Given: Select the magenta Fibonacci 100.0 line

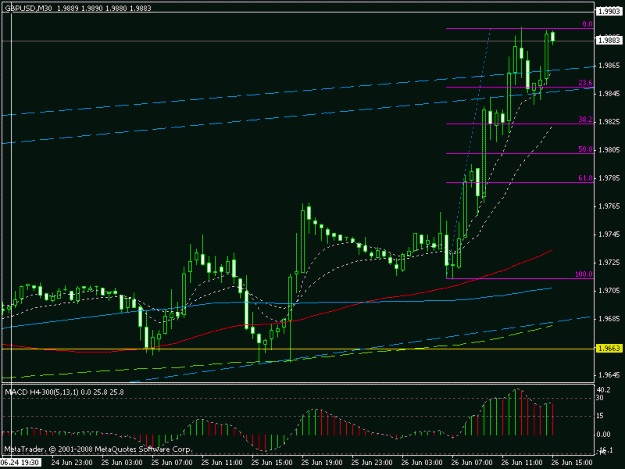Looking at the screenshot, I should 520,279.
